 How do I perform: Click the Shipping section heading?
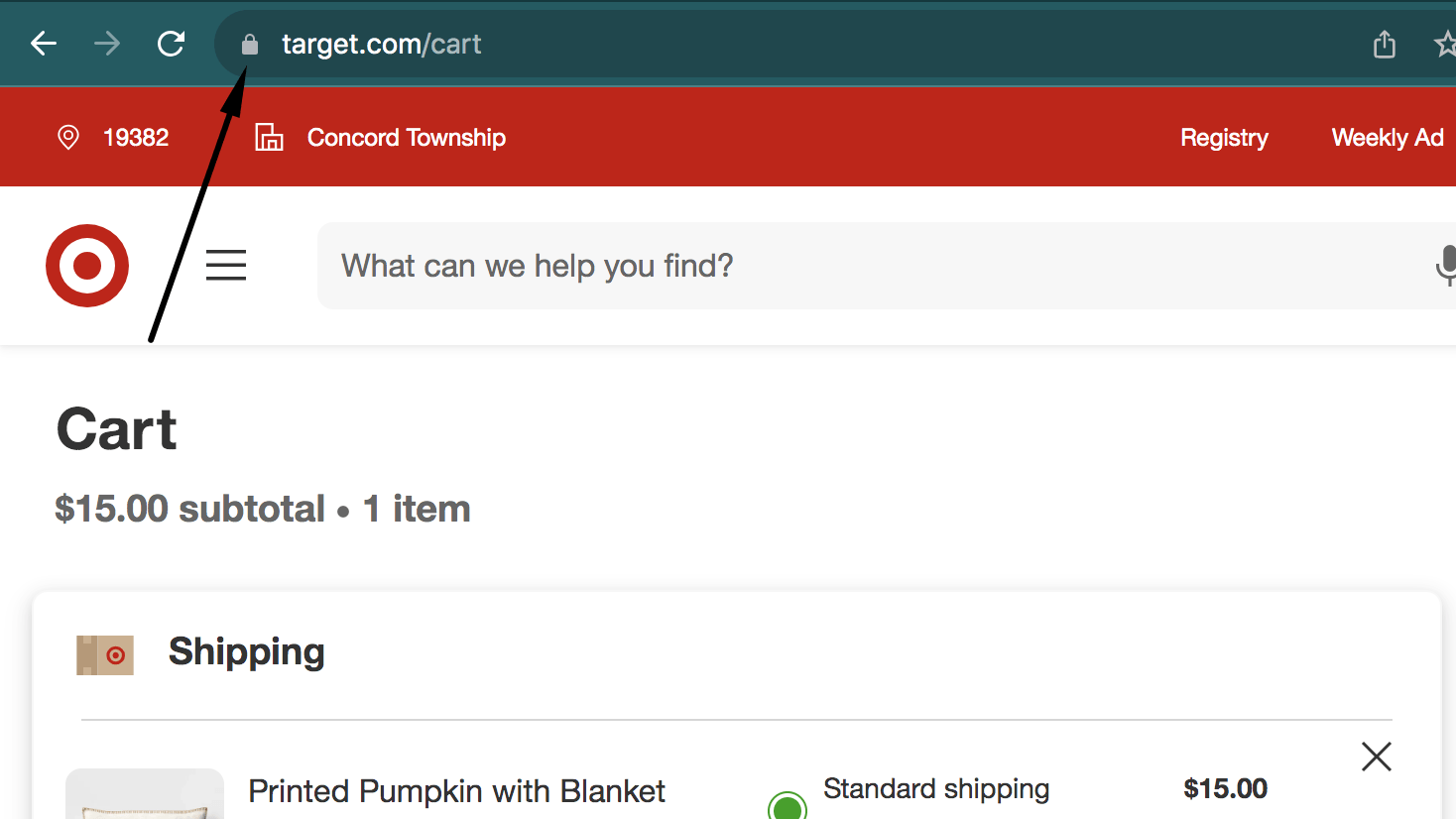[247, 651]
